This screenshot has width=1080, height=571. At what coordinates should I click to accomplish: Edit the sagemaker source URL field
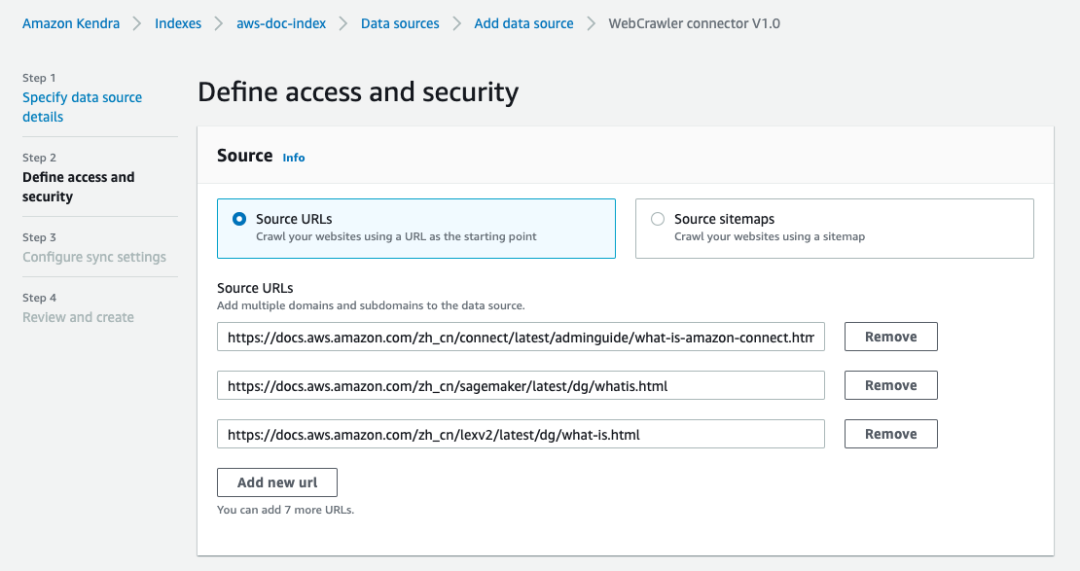coord(521,386)
